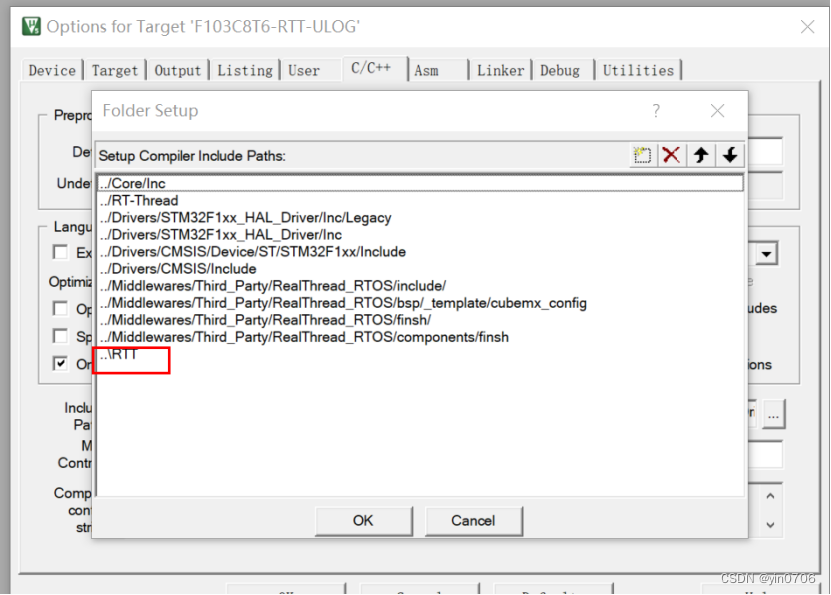831x595 pixels.
Task: Toggle the checkbox labeled 'Sp'
Action: (x=61, y=336)
